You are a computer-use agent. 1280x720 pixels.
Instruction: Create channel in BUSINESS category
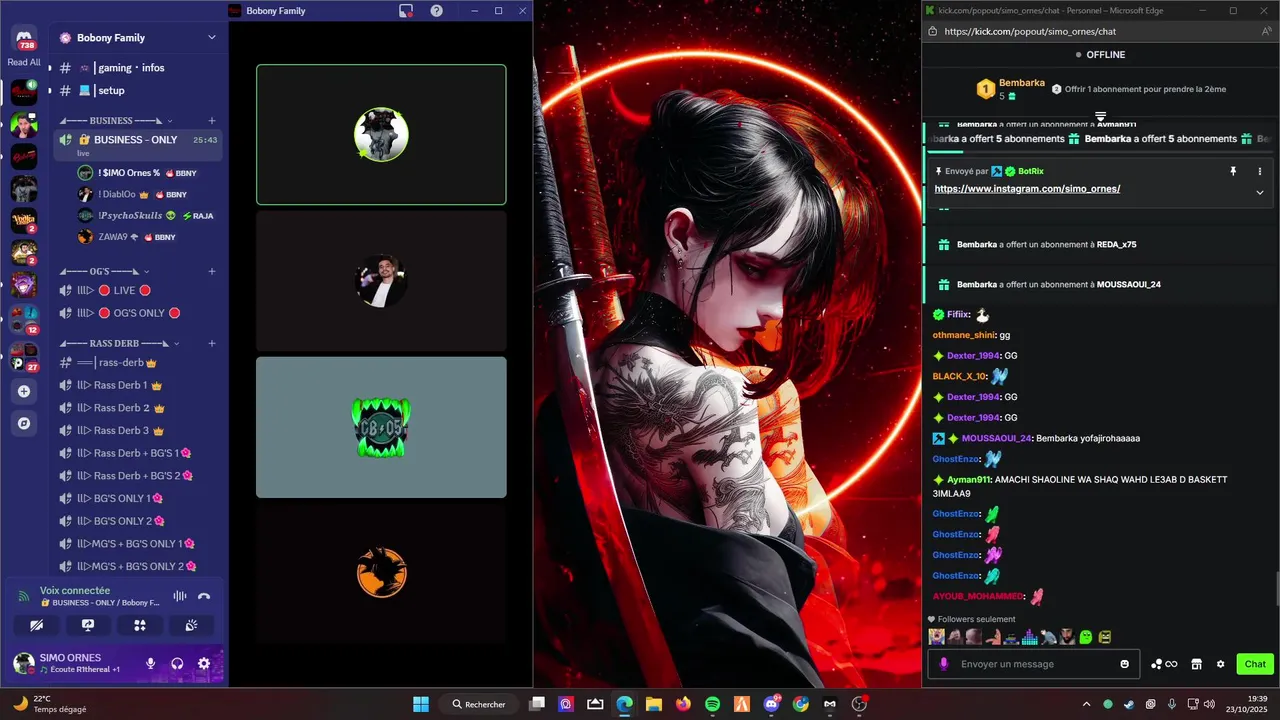click(x=211, y=121)
